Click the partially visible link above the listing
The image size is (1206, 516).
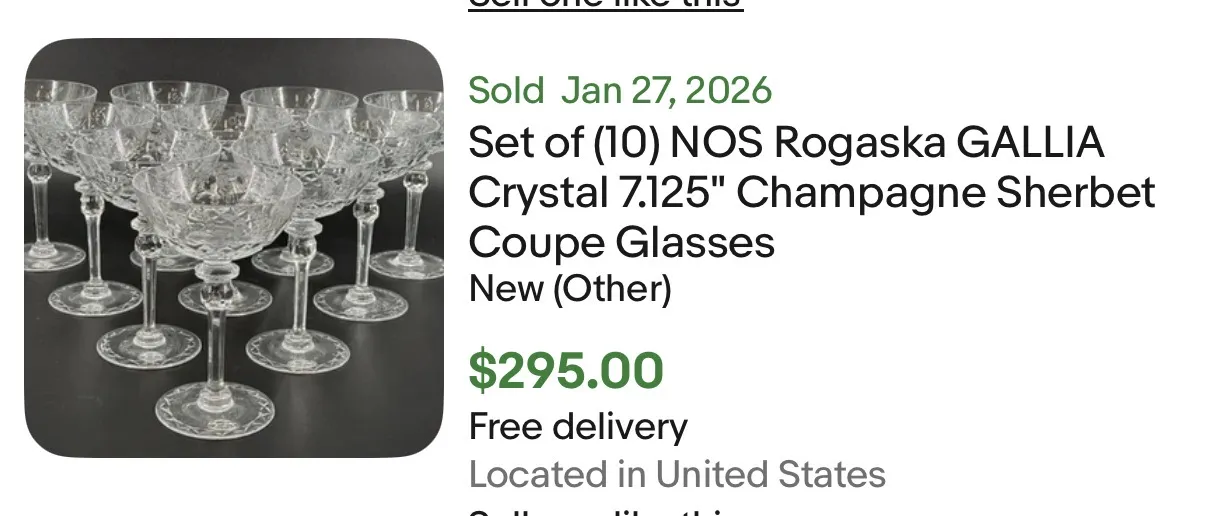(x=605, y=4)
